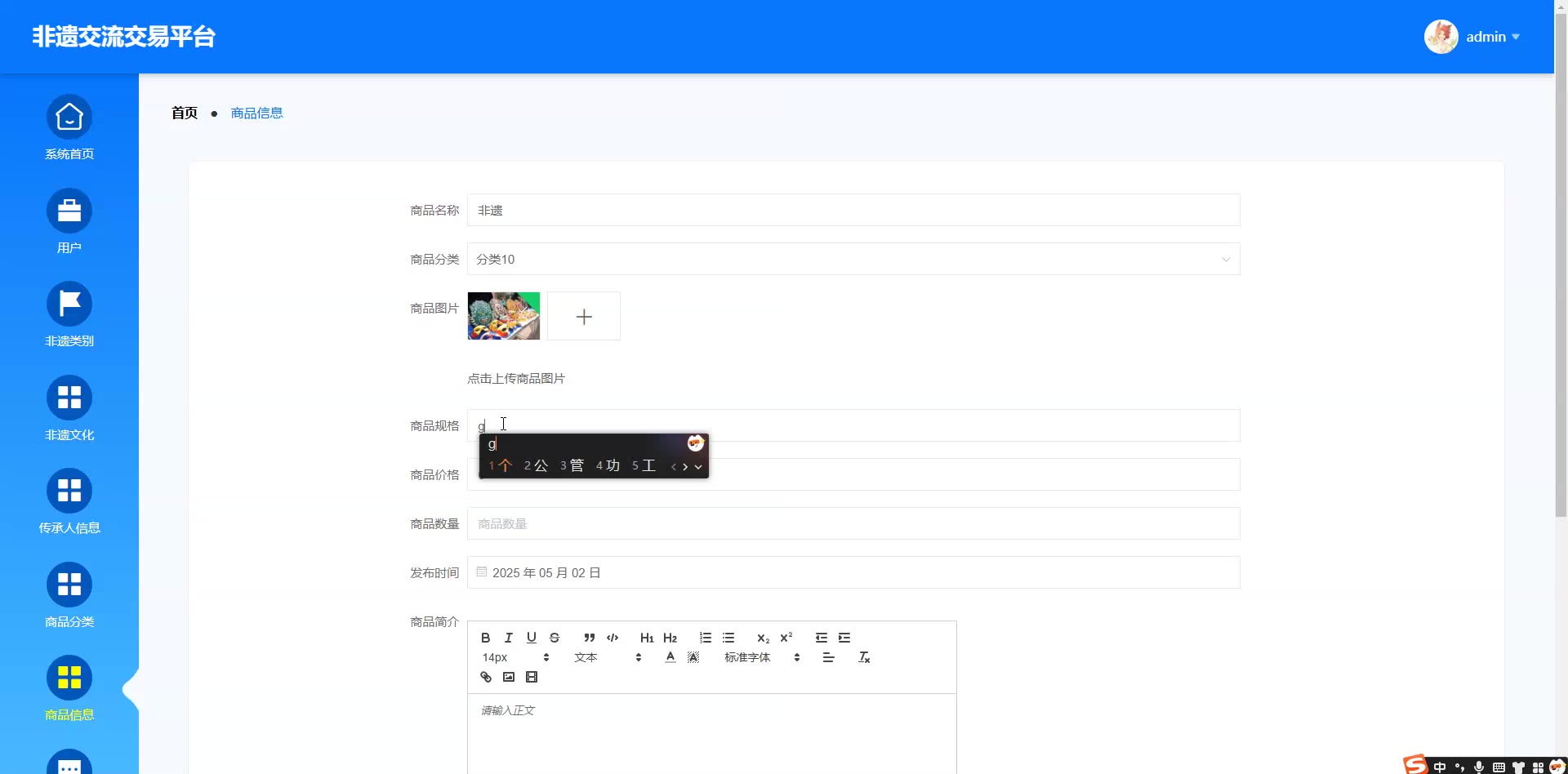Open the IME skin shirt icon
The height and width of the screenshot is (774, 1568).
click(x=1518, y=767)
